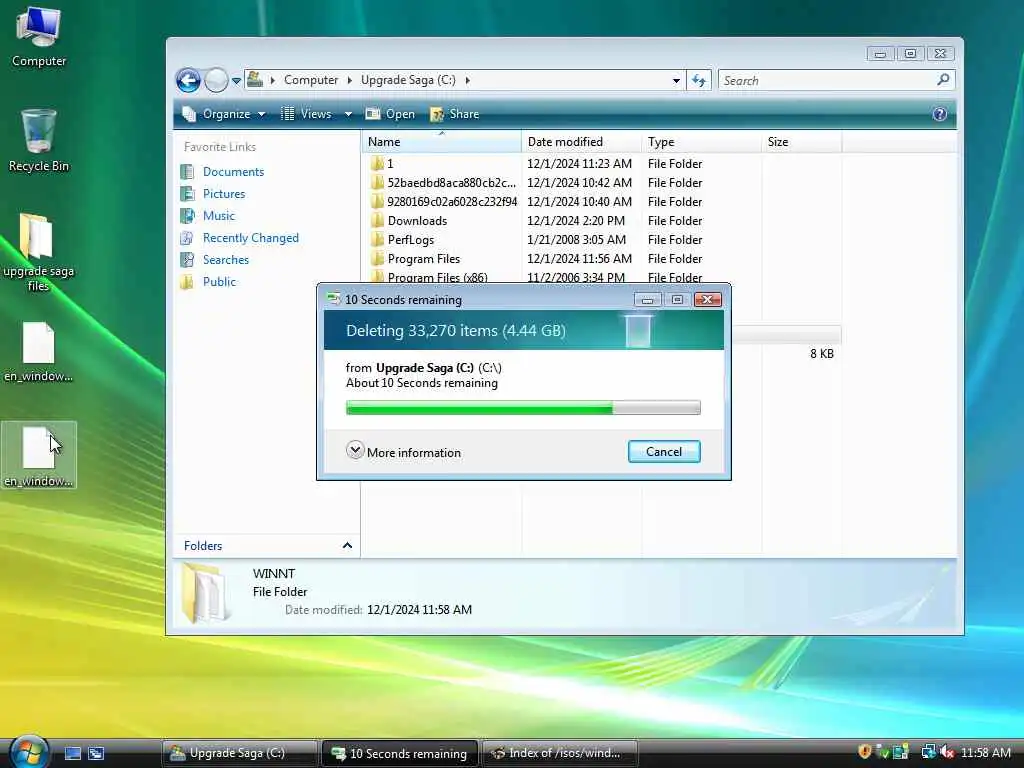Select the highlighted en_window... file icon
The width and height of the screenshot is (1024, 768).
coord(39,456)
